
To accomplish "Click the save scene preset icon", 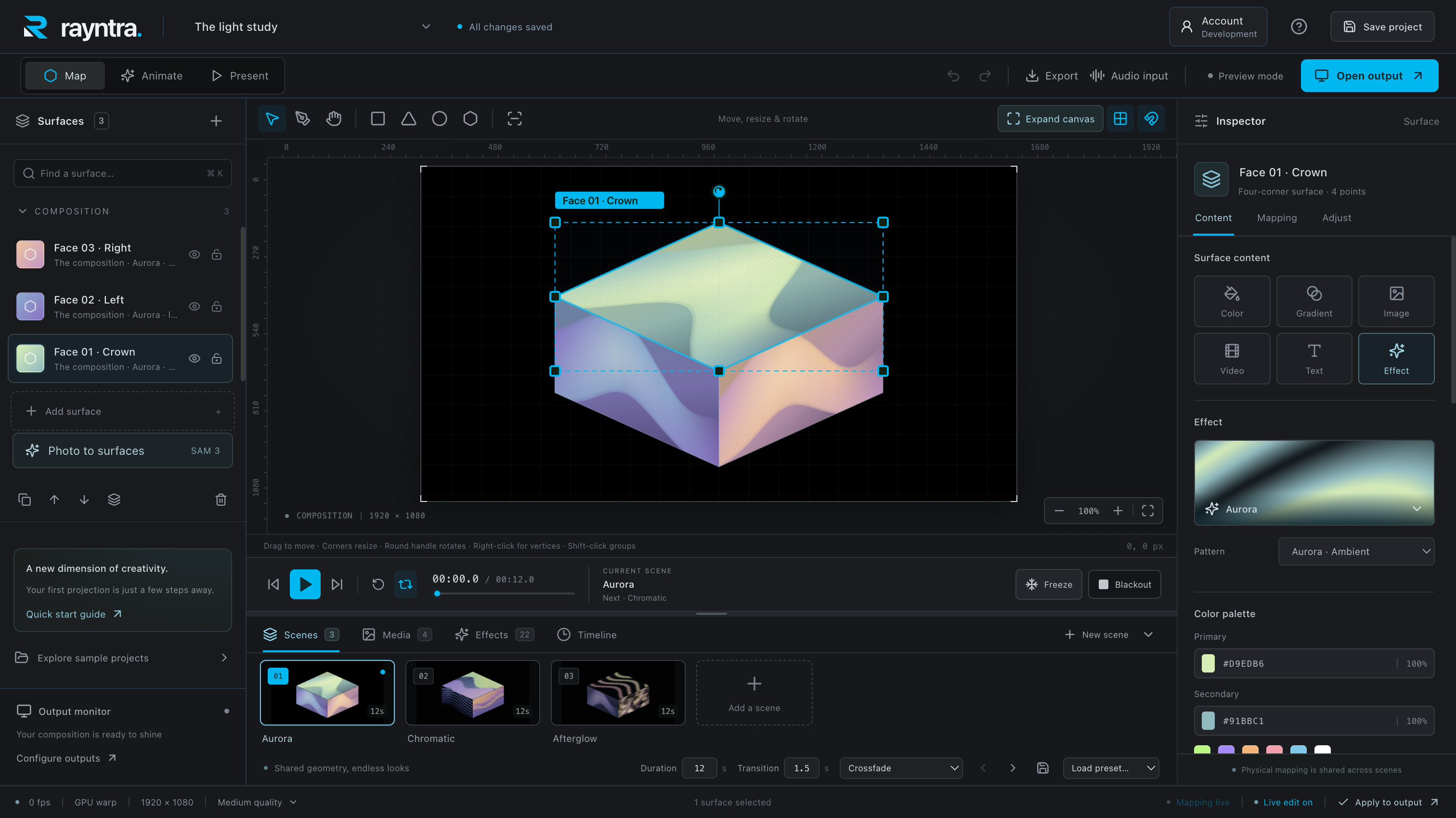I will click(x=1043, y=768).
